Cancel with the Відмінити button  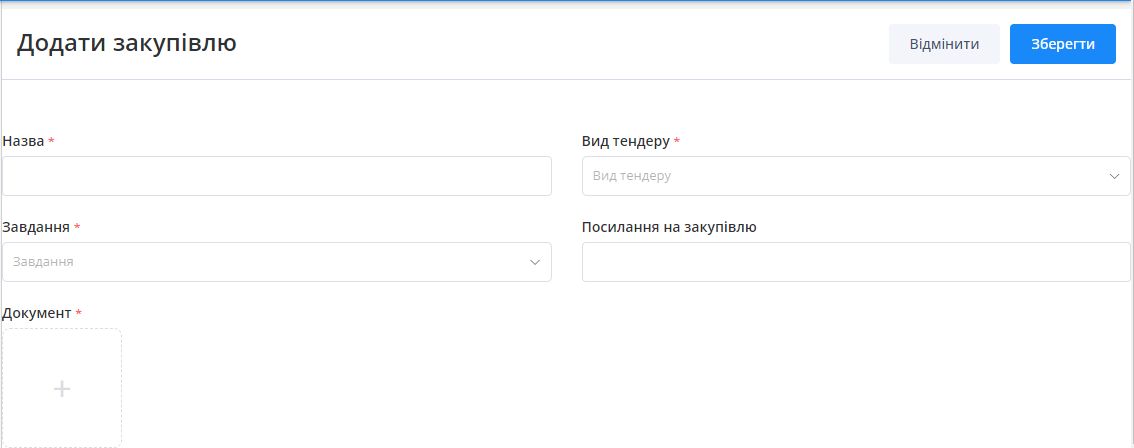coord(944,44)
